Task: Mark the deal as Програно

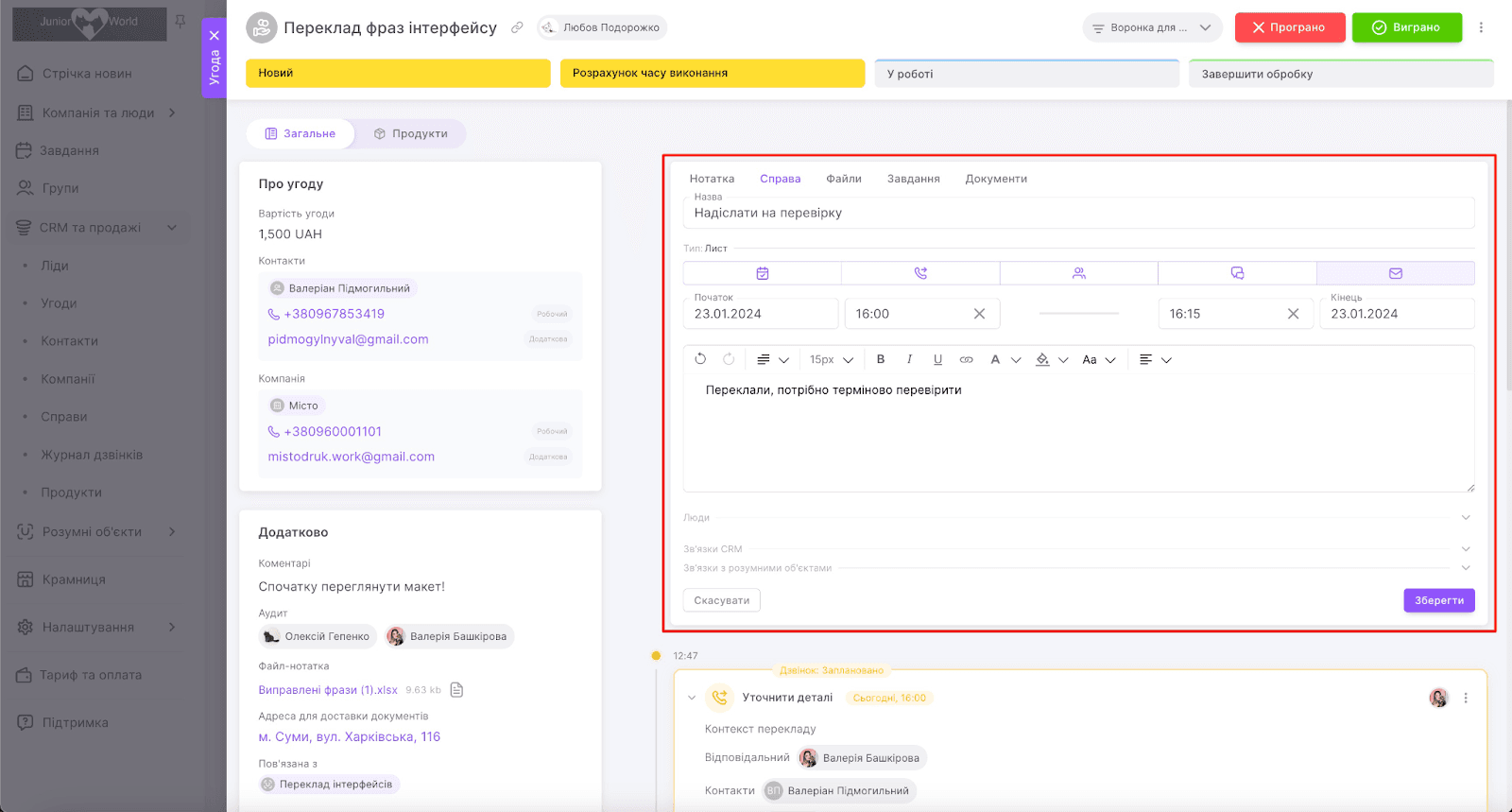Action: [x=1289, y=27]
